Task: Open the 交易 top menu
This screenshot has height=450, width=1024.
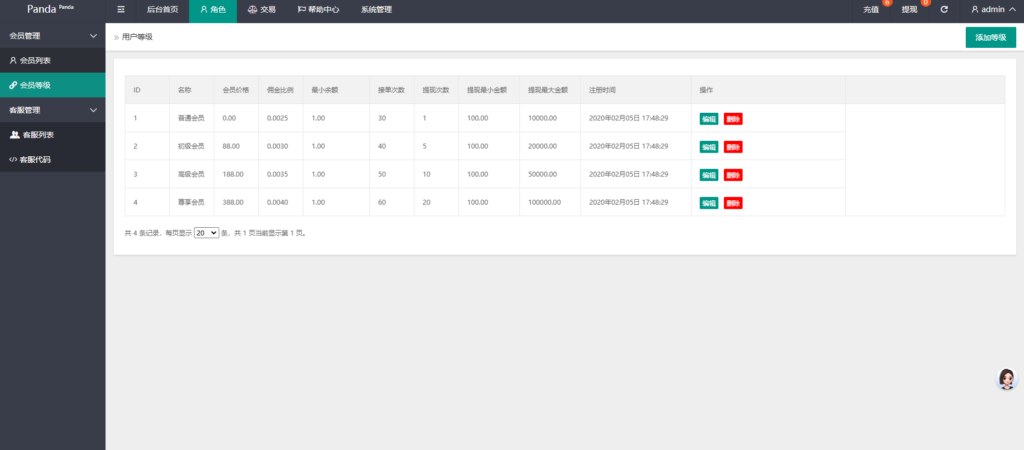Action: (262, 10)
